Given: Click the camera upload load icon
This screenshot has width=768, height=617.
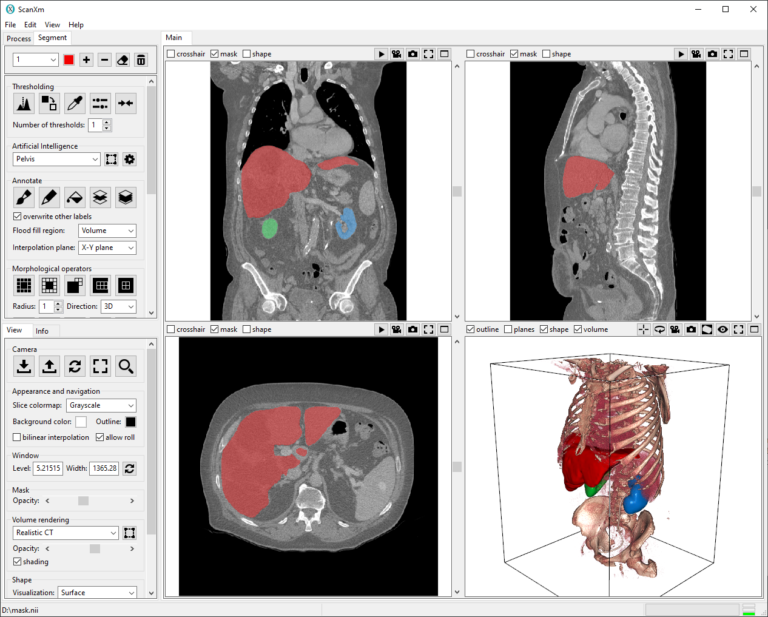Looking at the screenshot, I should coord(49,366).
